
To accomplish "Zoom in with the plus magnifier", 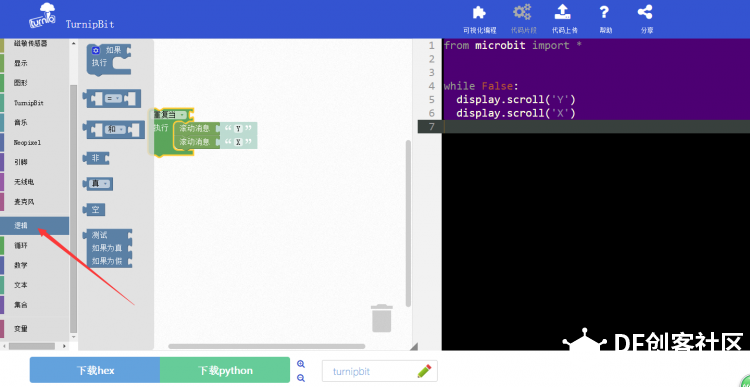I will 301,364.
